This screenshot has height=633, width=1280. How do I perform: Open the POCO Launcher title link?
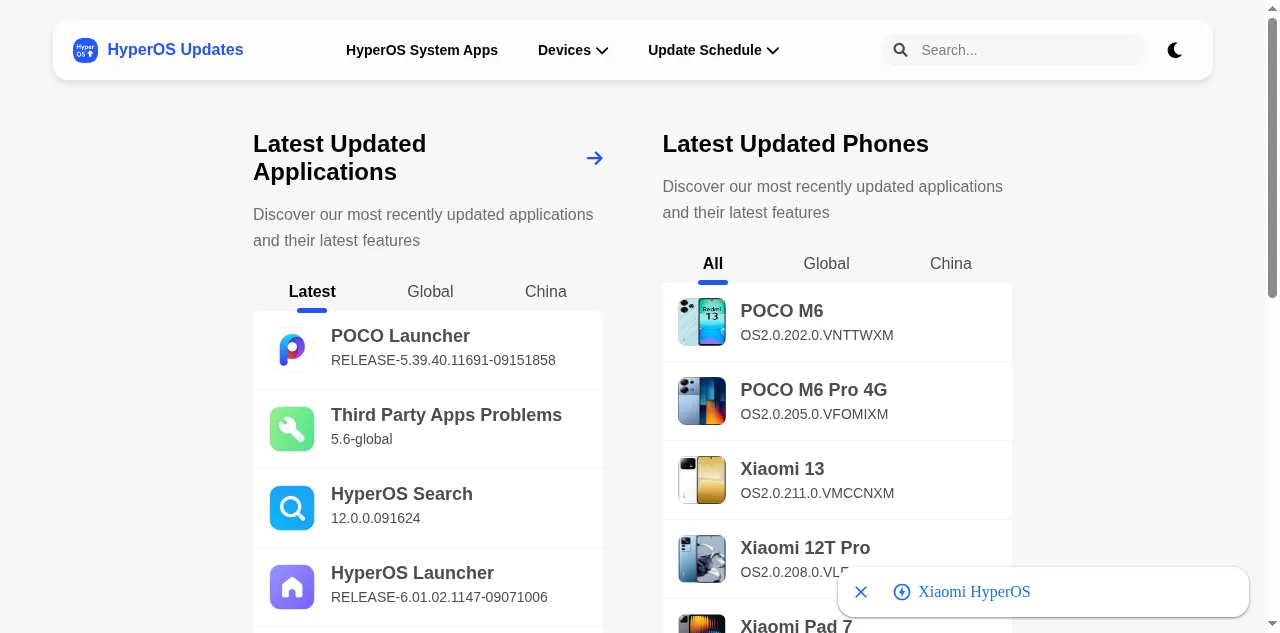tap(400, 336)
